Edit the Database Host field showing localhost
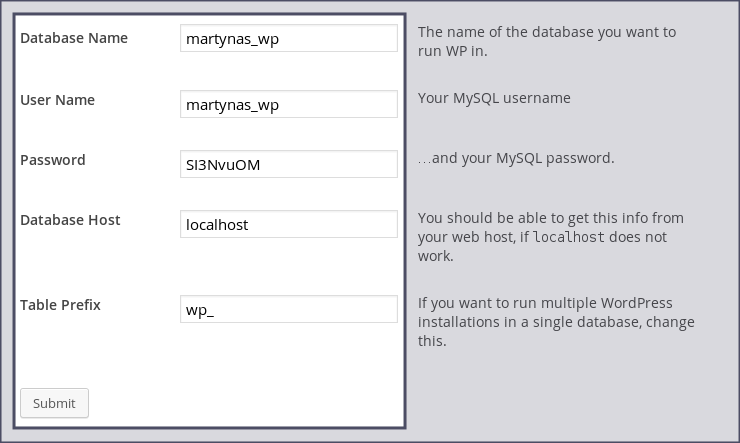The image size is (740, 443). click(288, 224)
